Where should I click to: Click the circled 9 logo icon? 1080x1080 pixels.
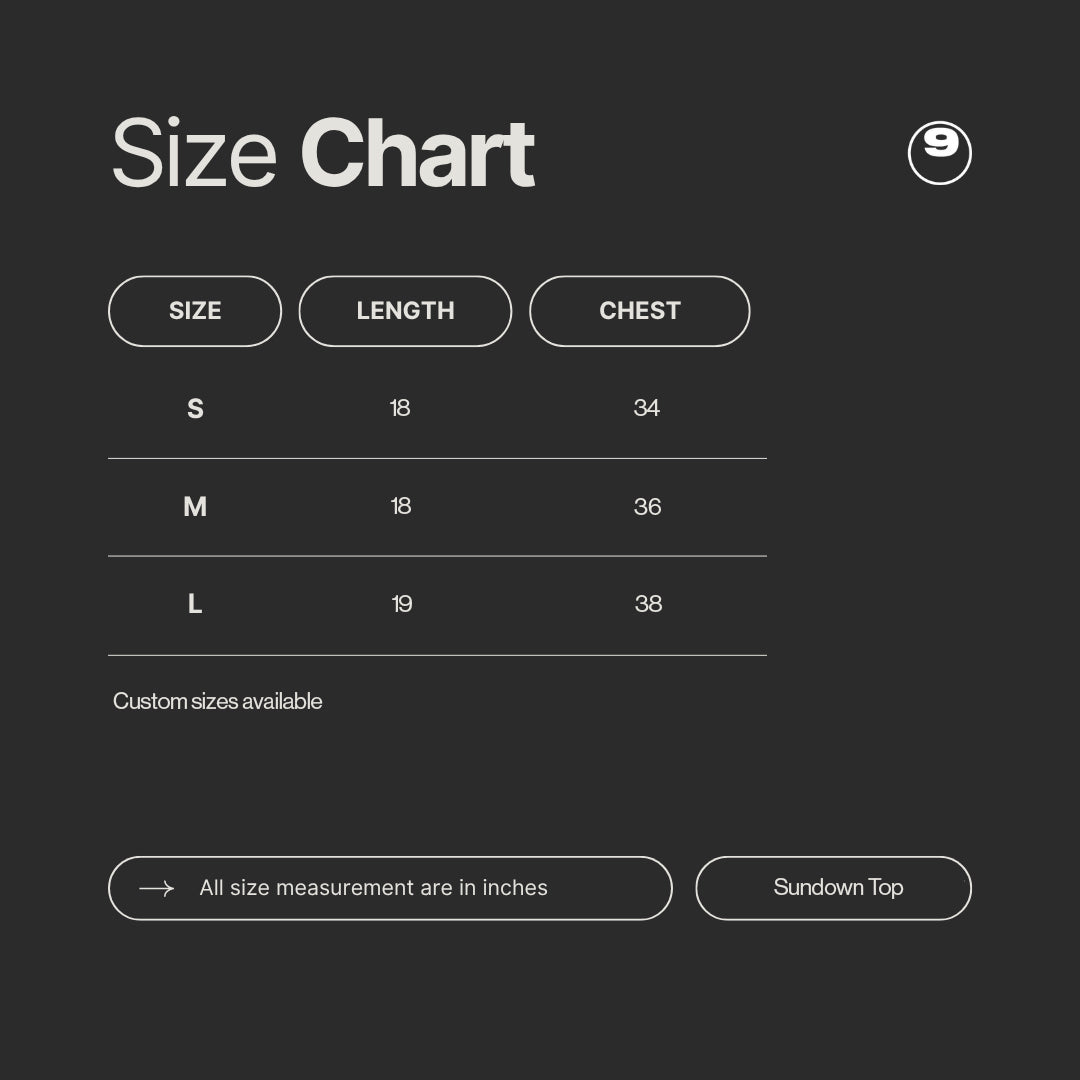[x=939, y=153]
